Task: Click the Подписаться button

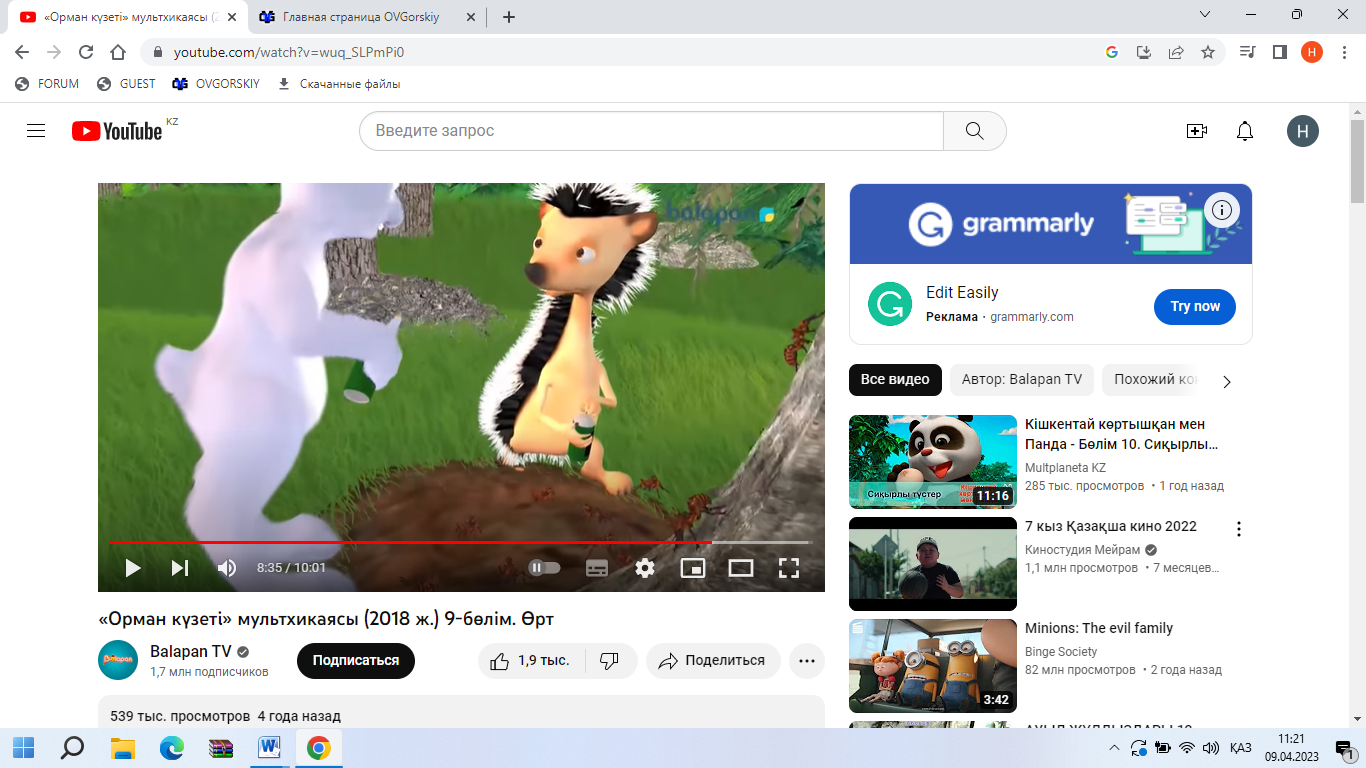Action: click(x=356, y=661)
